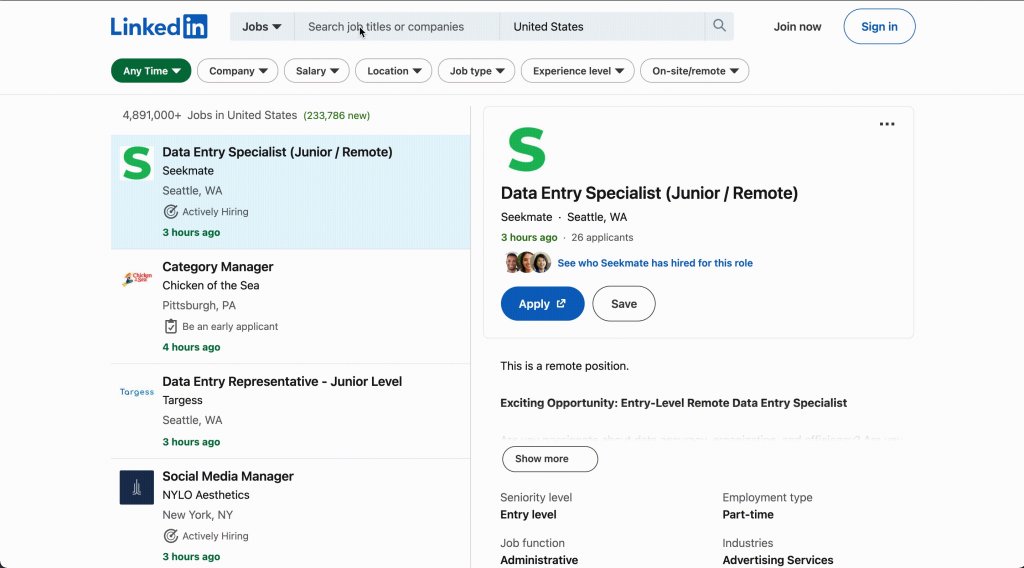Click Seekmate logo in job list
This screenshot has width=1024, height=568.
click(x=136, y=163)
